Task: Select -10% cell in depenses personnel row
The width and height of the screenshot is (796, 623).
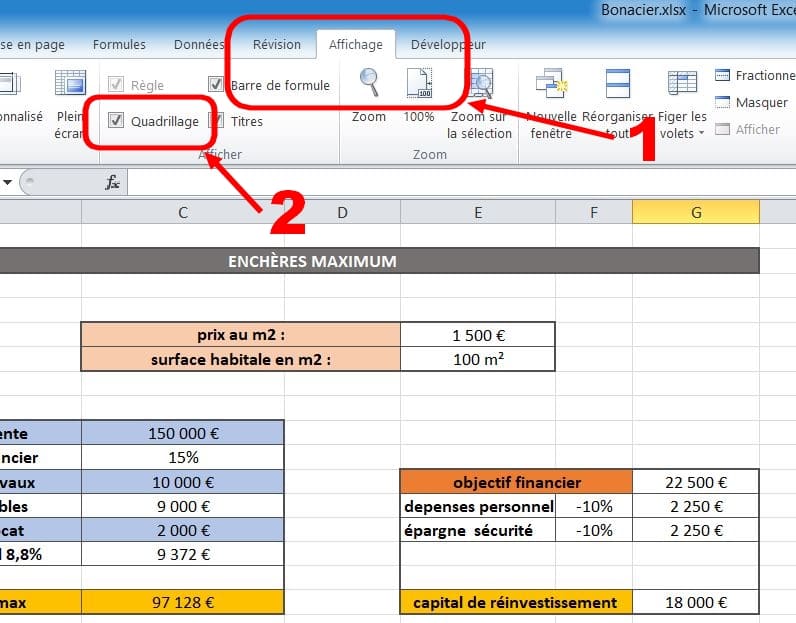Action: tap(594, 506)
